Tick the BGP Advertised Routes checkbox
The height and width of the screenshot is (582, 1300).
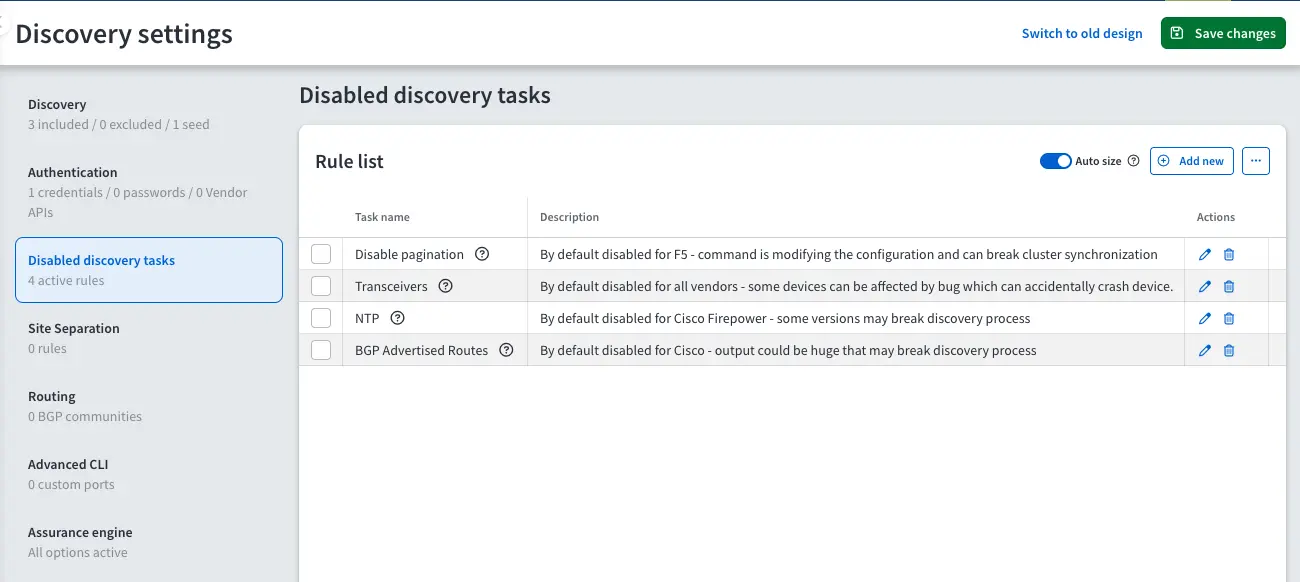click(x=321, y=350)
